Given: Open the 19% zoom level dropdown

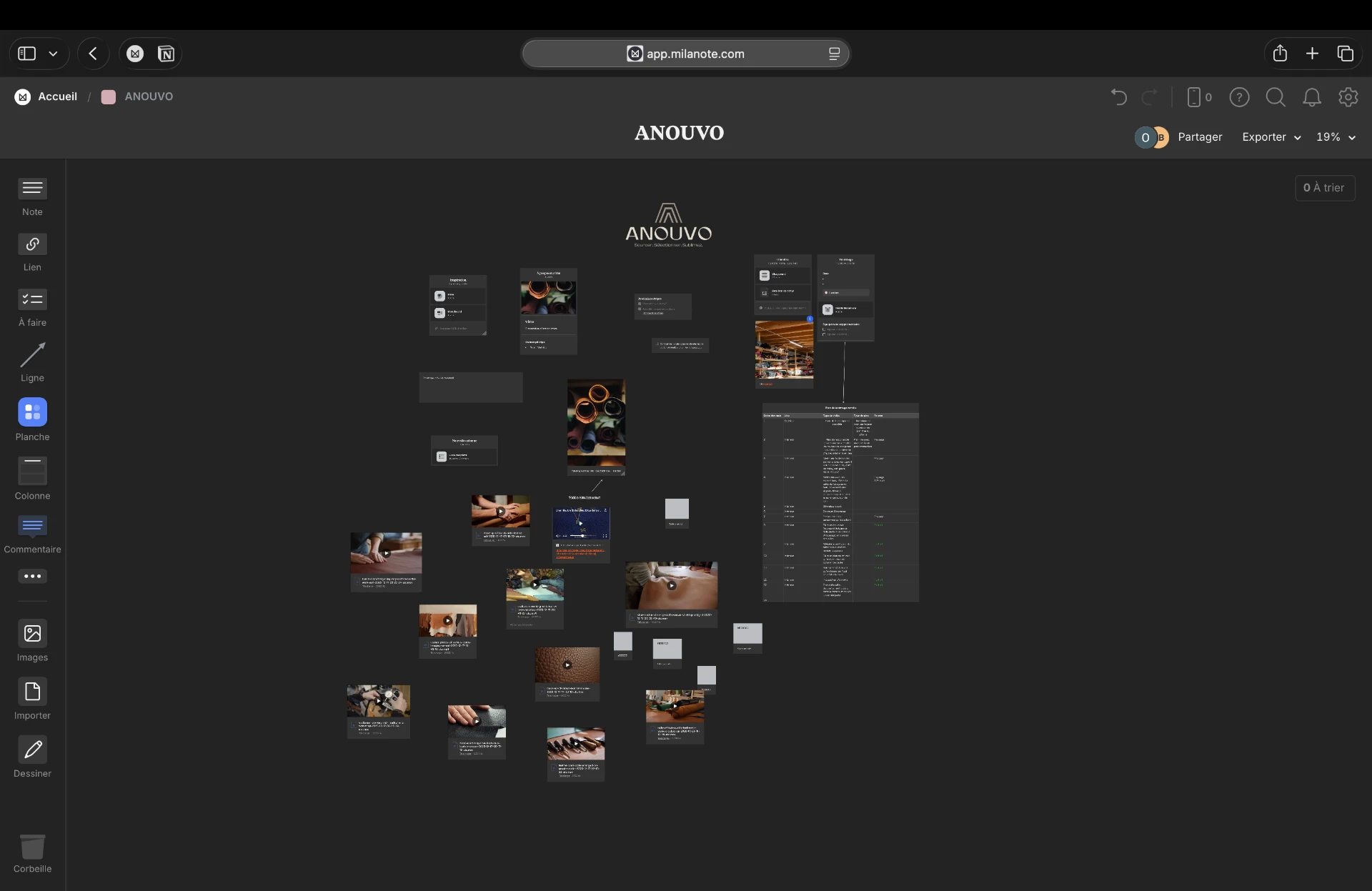Looking at the screenshot, I should (1336, 137).
